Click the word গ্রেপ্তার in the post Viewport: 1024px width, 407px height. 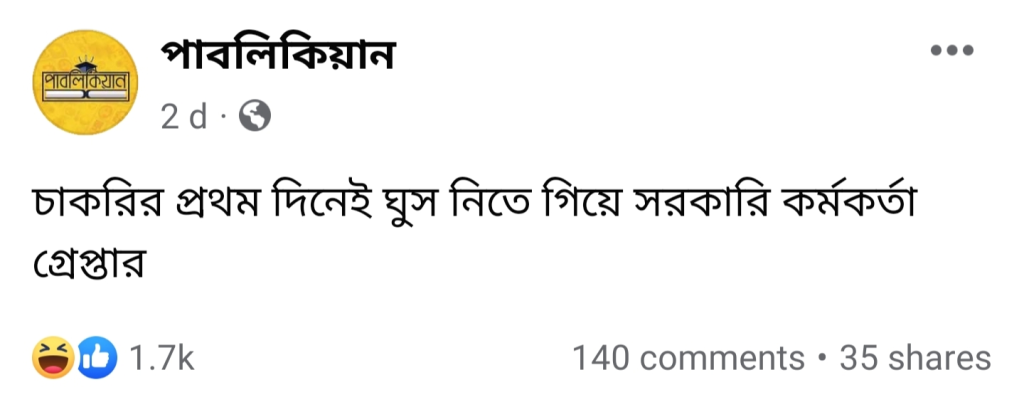pyautogui.click(x=88, y=263)
